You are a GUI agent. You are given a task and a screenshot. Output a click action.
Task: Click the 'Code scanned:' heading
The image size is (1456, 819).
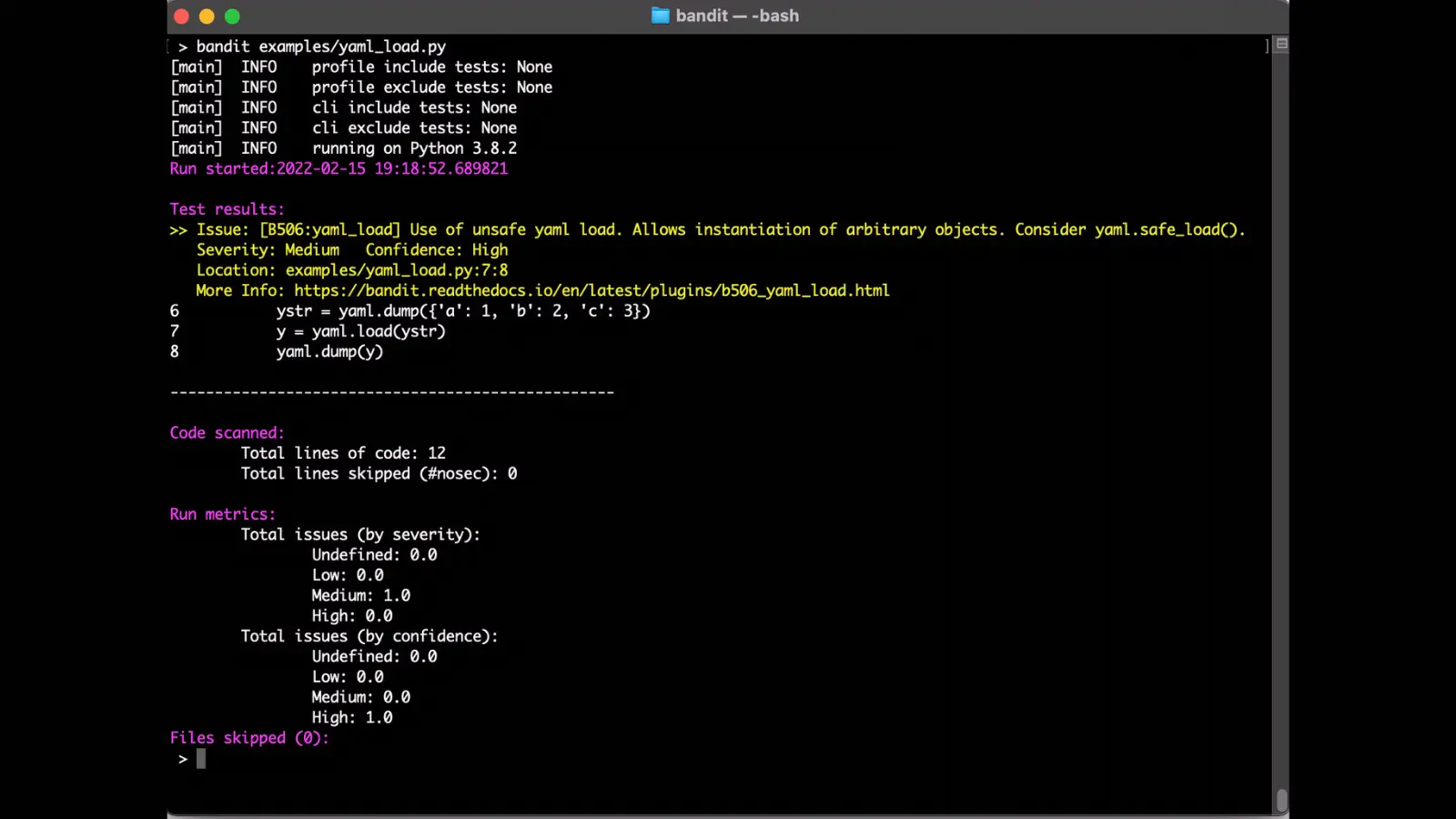227,433
